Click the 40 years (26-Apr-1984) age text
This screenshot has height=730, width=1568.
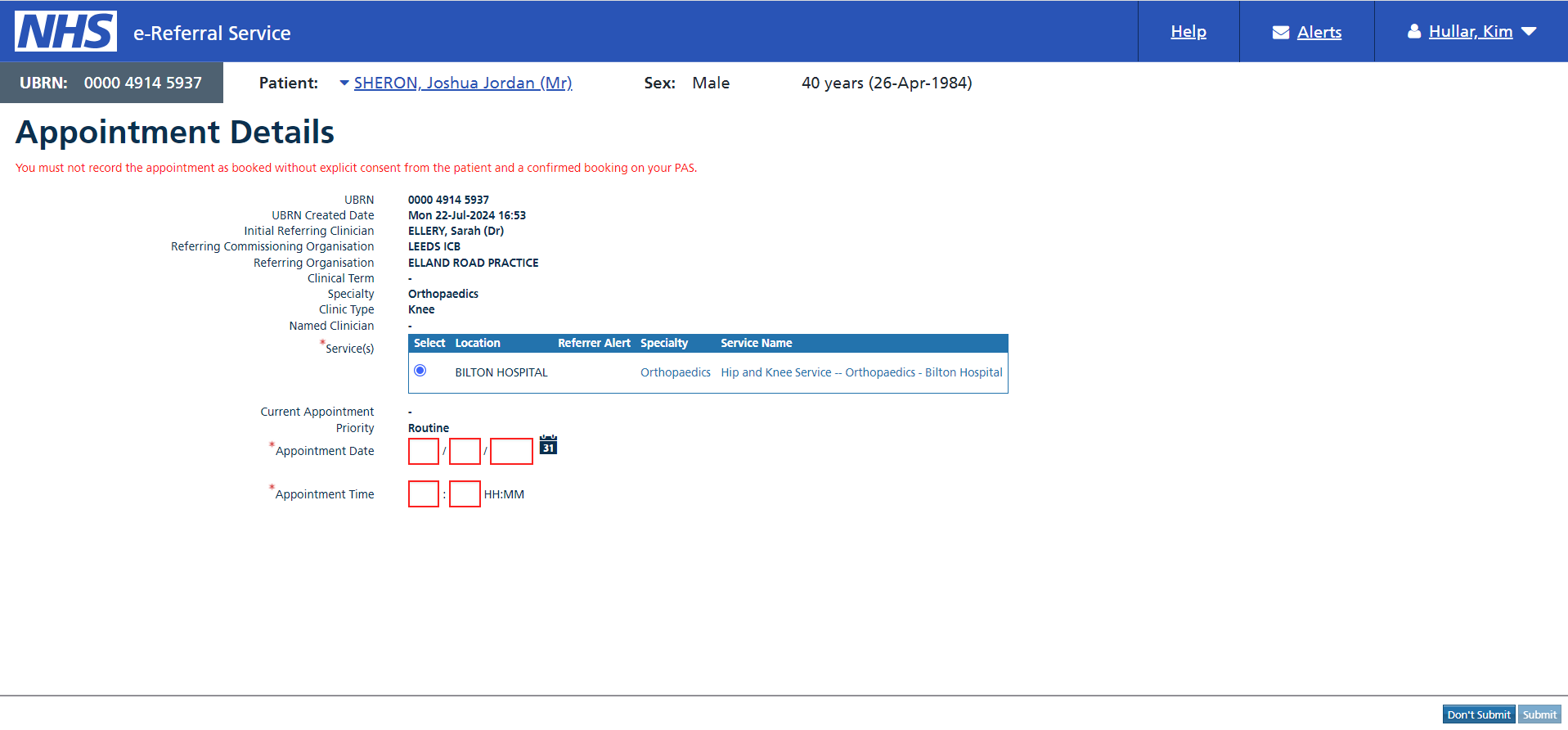click(887, 83)
